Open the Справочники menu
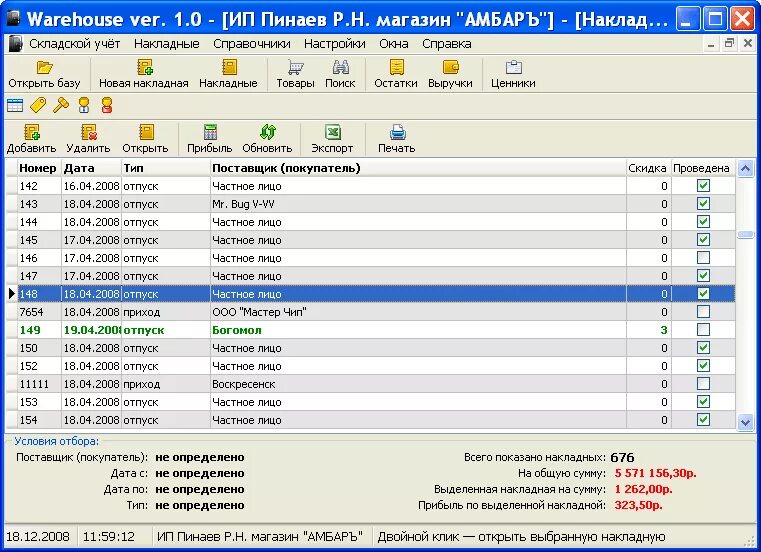This screenshot has height=552, width=761. point(251,44)
